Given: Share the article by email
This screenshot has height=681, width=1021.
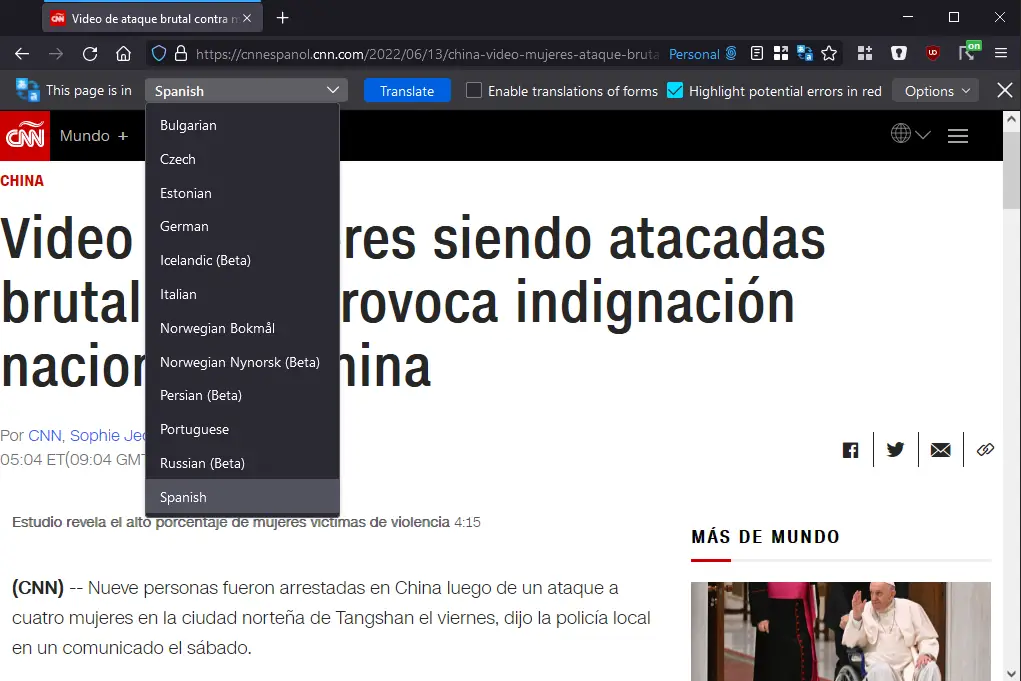Looking at the screenshot, I should 940,449.
